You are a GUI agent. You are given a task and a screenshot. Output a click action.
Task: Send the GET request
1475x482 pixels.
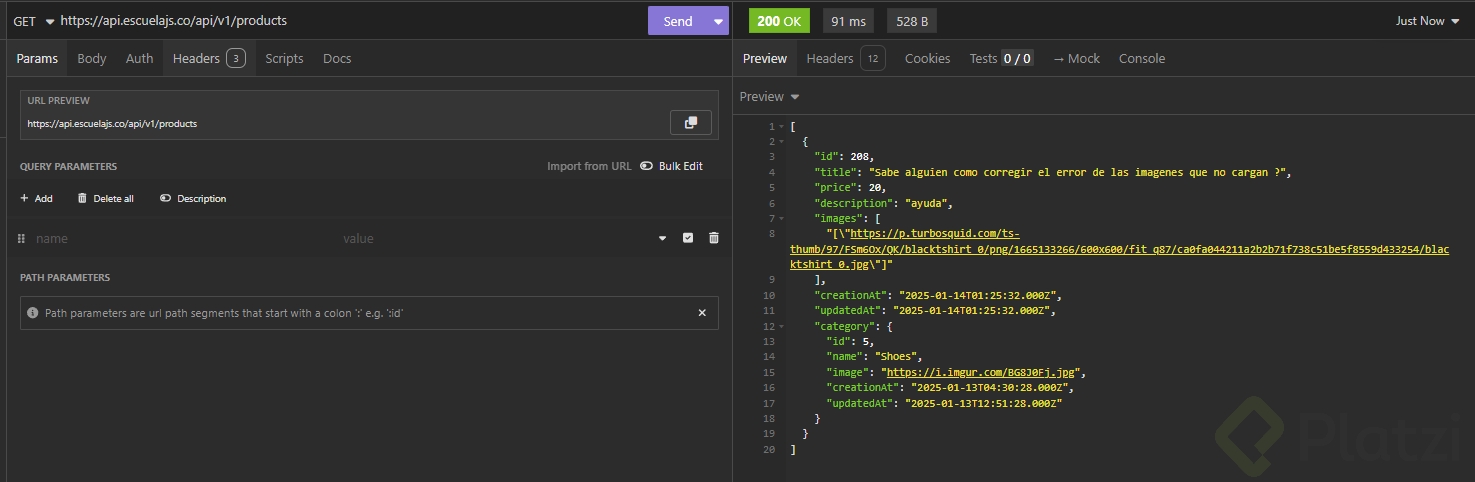tap(677, 21)
